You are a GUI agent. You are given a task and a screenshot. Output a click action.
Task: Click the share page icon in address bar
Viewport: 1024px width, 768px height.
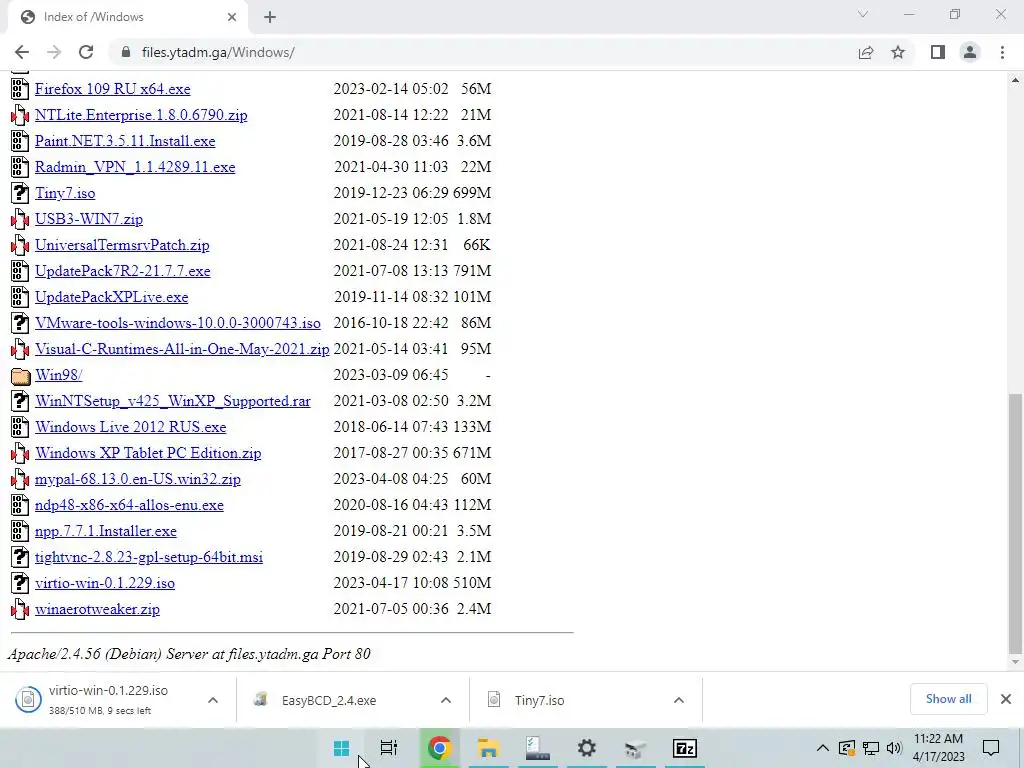click(x=866, y=52)
